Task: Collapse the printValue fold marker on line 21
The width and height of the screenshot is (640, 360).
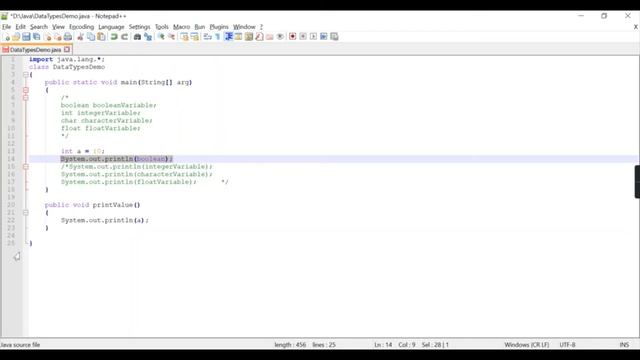Action: (x=26, y=213)
